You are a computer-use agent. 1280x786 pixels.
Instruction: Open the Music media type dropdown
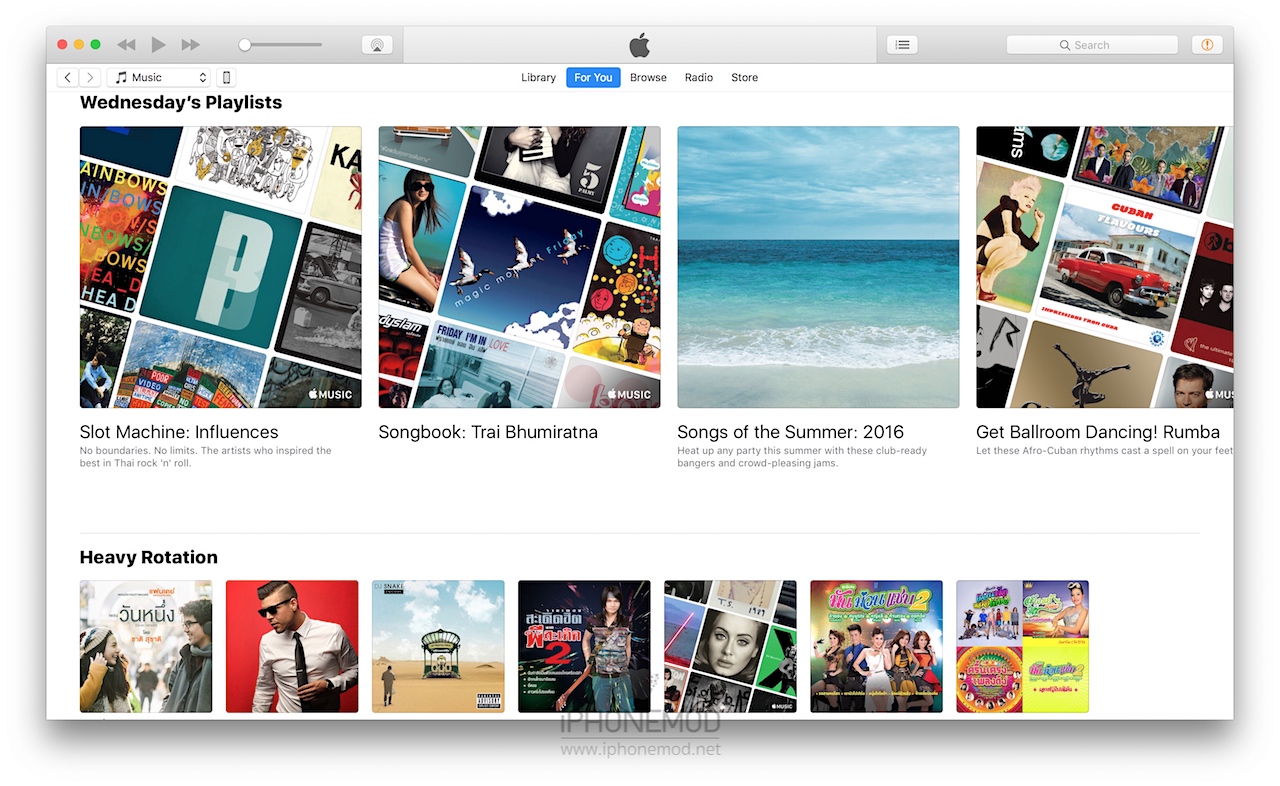coord(159,77)
